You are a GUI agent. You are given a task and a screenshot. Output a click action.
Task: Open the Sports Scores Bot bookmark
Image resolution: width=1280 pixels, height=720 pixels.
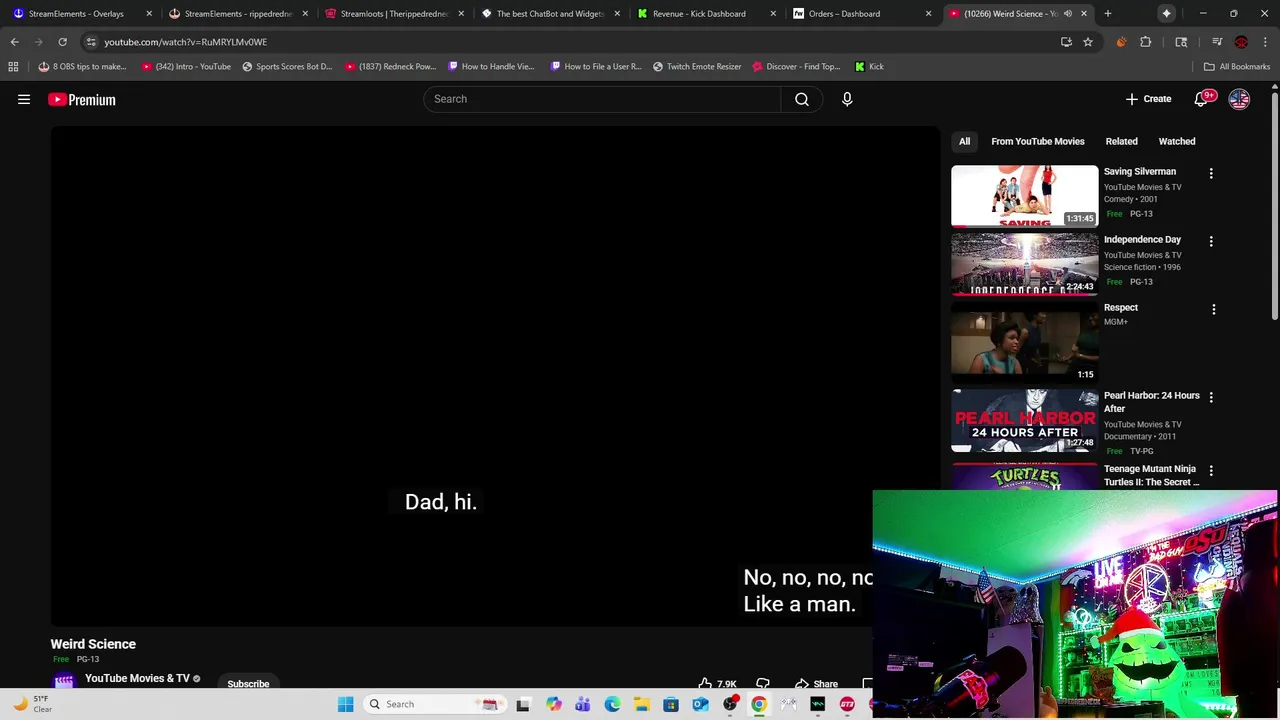click(x=287, y=66)
